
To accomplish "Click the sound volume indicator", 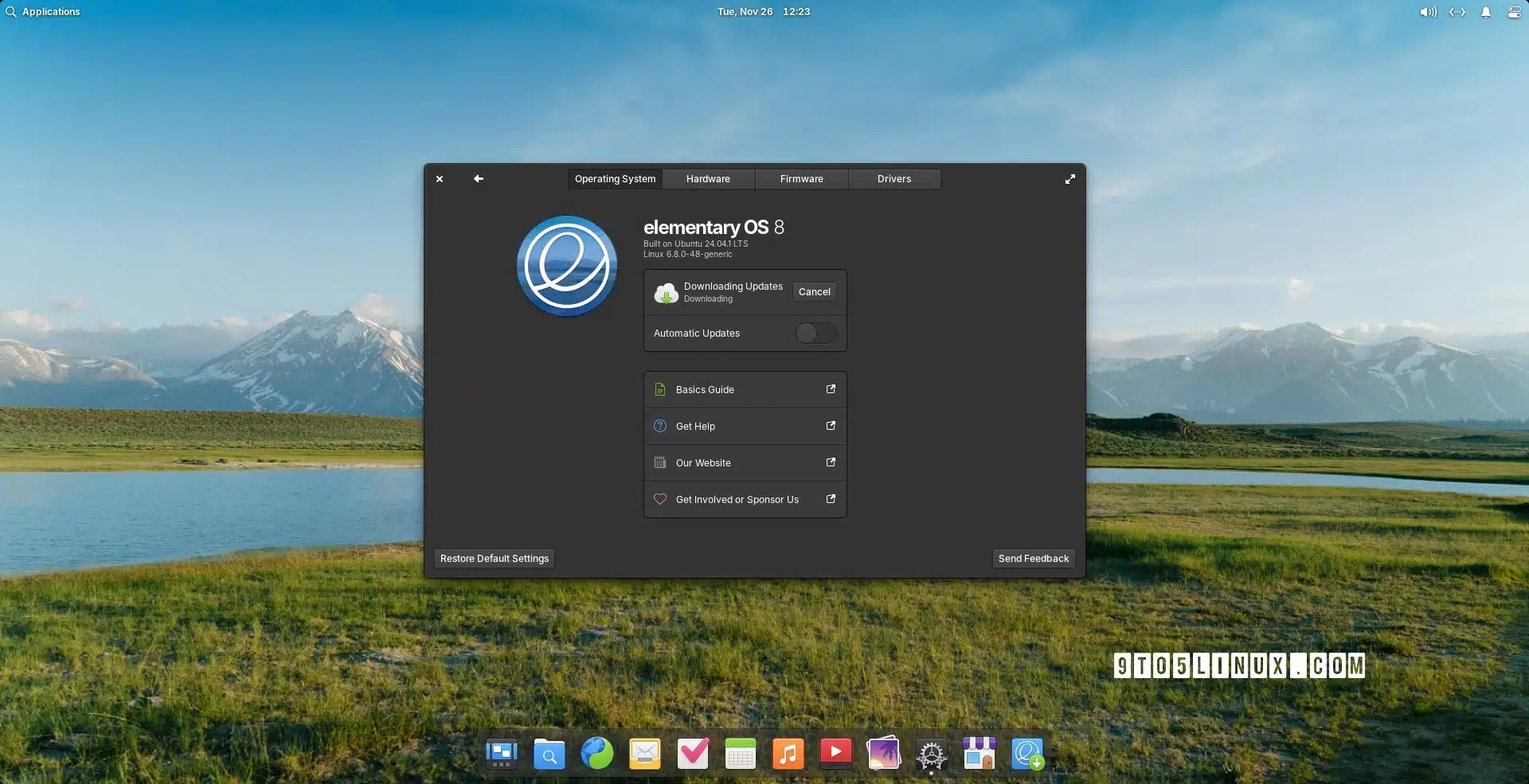I will pyautogui.click(x=1428, y=12).
